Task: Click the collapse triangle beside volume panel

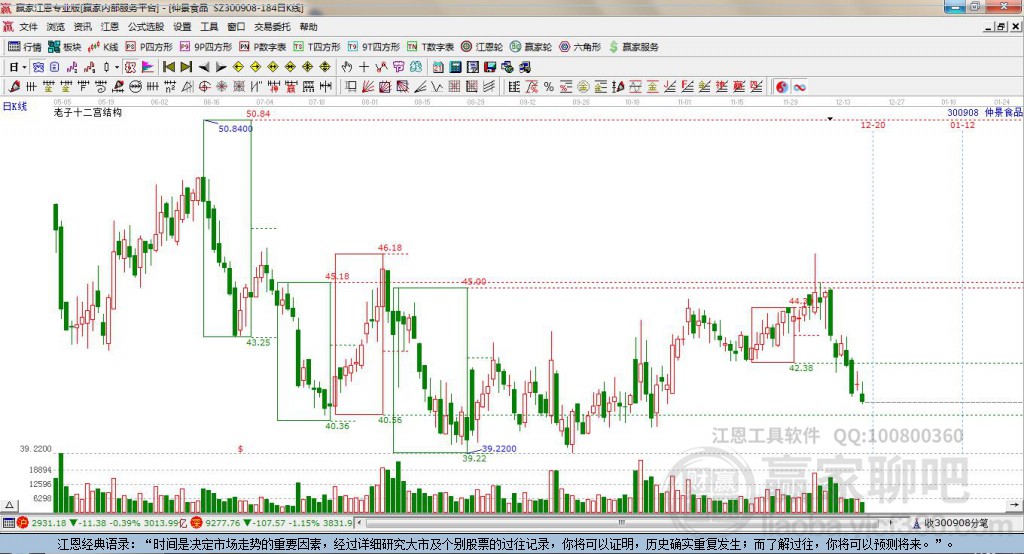Action: pos(9,505)
